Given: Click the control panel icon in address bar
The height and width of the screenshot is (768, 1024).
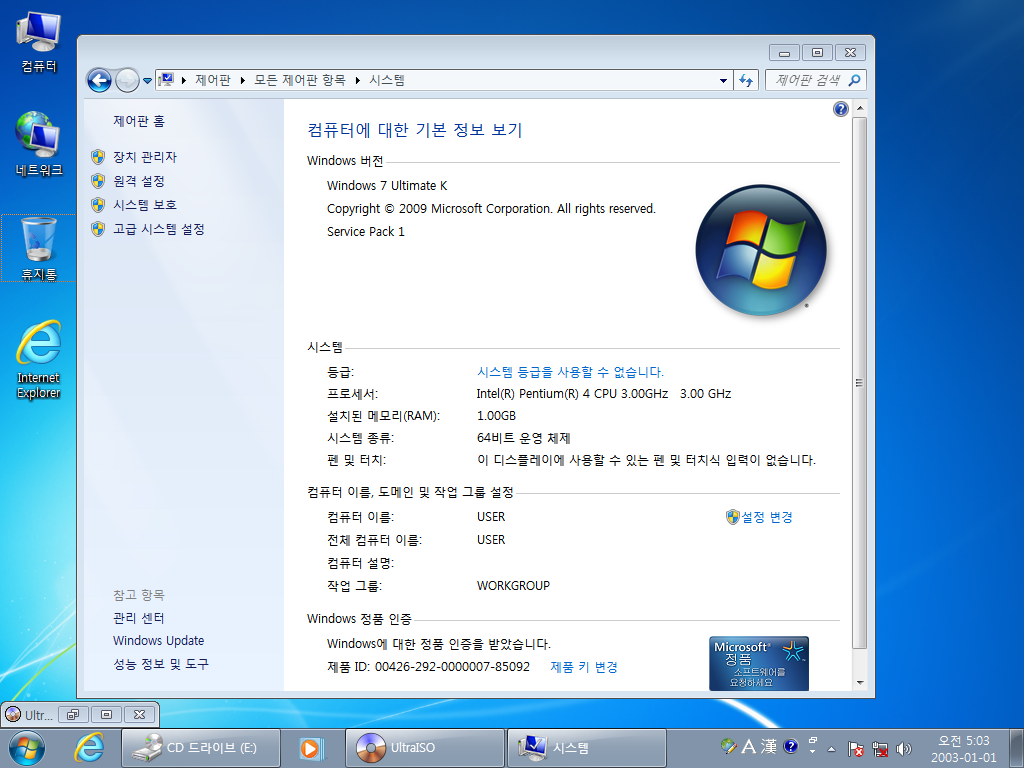Looking at the screenshot, I should coord(167,80).
